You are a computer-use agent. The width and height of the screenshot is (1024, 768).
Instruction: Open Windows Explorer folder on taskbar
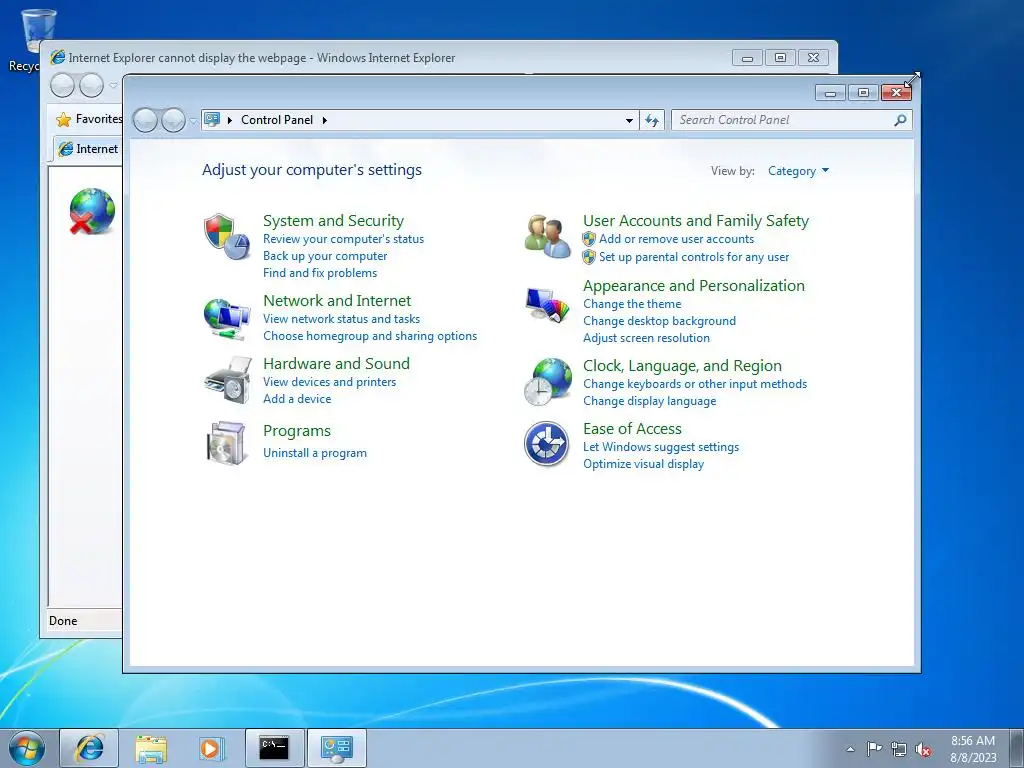click(x=151, y=748)
